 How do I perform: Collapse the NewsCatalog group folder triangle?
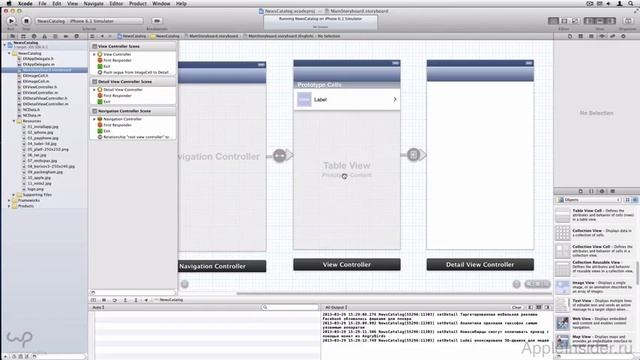click(9, 53)
